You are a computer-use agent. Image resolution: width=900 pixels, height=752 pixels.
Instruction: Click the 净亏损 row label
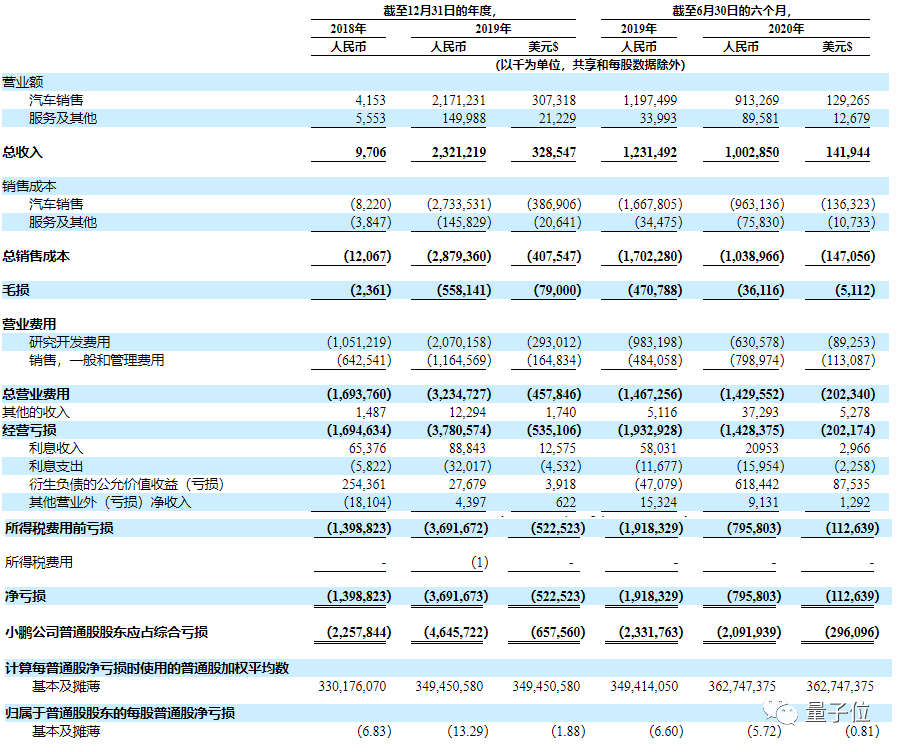[x=22, y=596]
